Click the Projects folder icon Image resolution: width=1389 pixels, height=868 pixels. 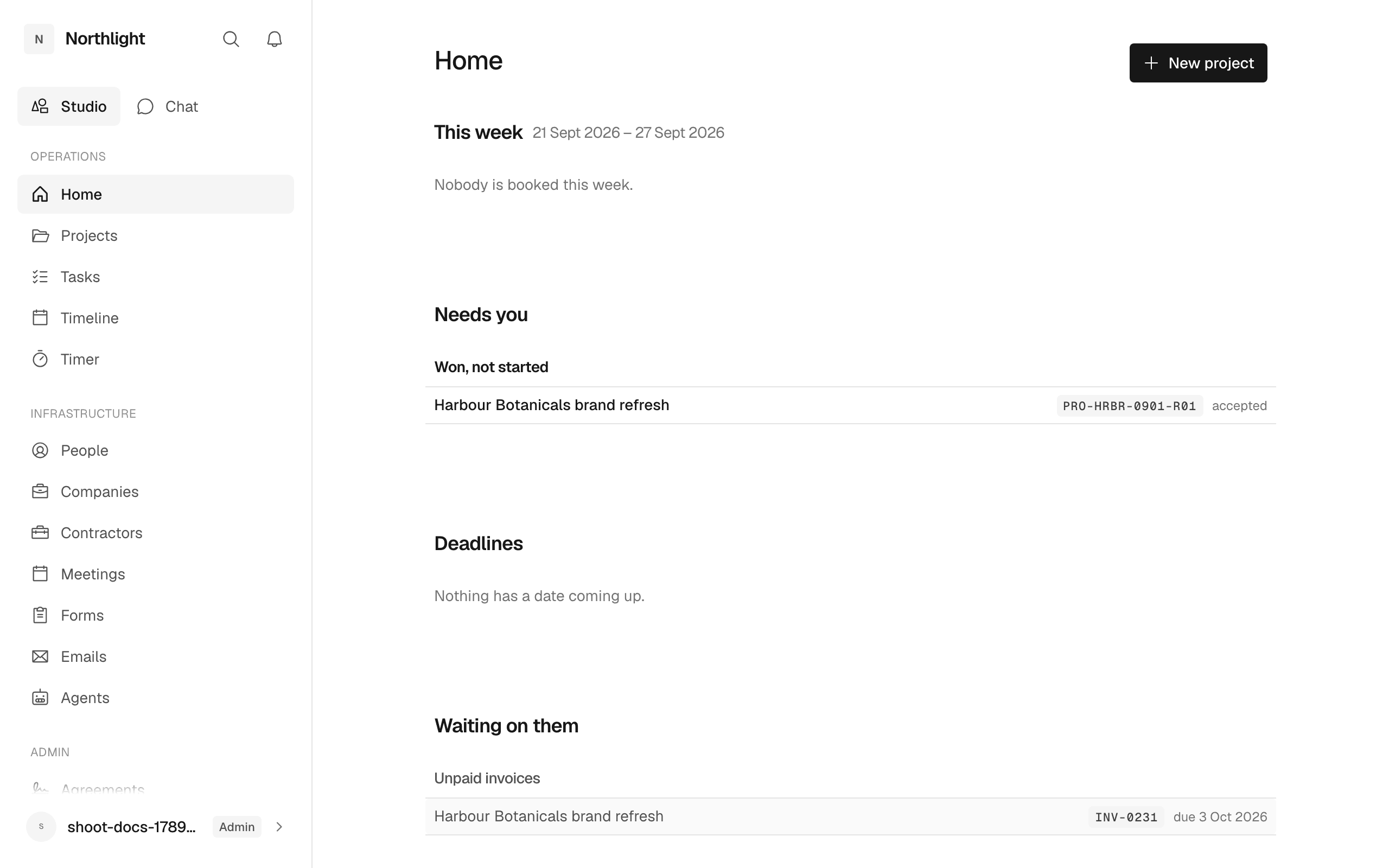click(40, 235)
